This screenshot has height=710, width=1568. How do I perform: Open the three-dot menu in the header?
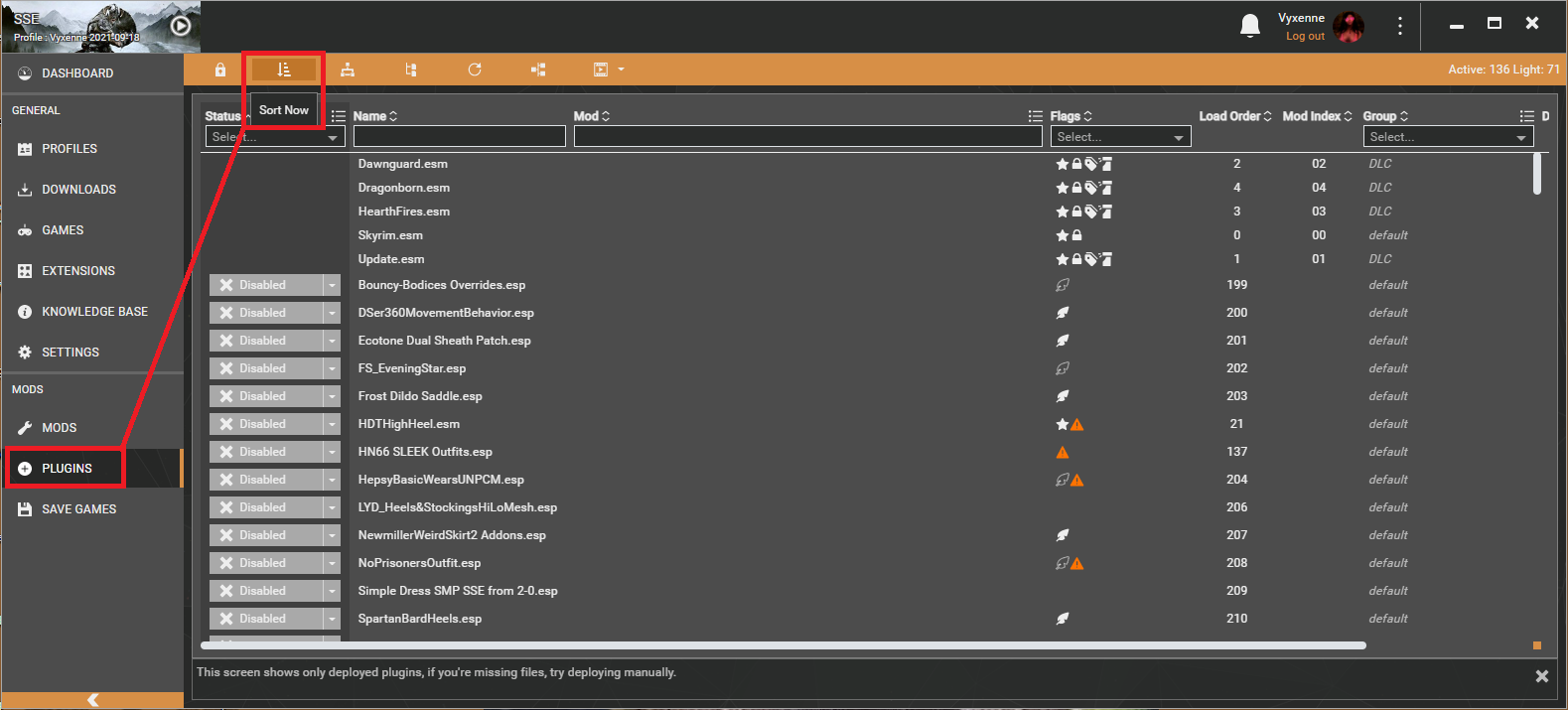click(x=1400, y=26)
